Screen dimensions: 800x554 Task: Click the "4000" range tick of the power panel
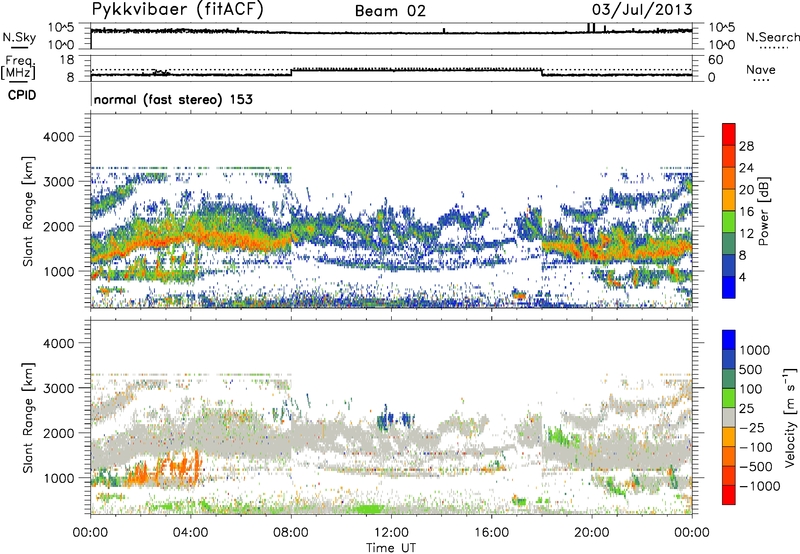coord(58,137)
